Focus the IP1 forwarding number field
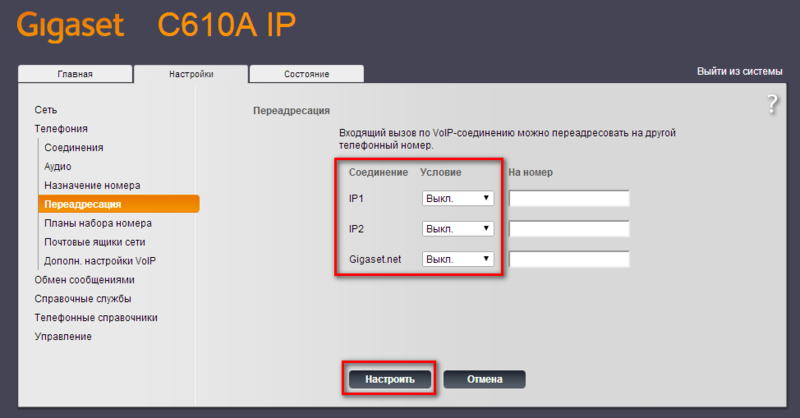Image resolution: width=800 pixels, height=418 pixels. coord(569,199)
